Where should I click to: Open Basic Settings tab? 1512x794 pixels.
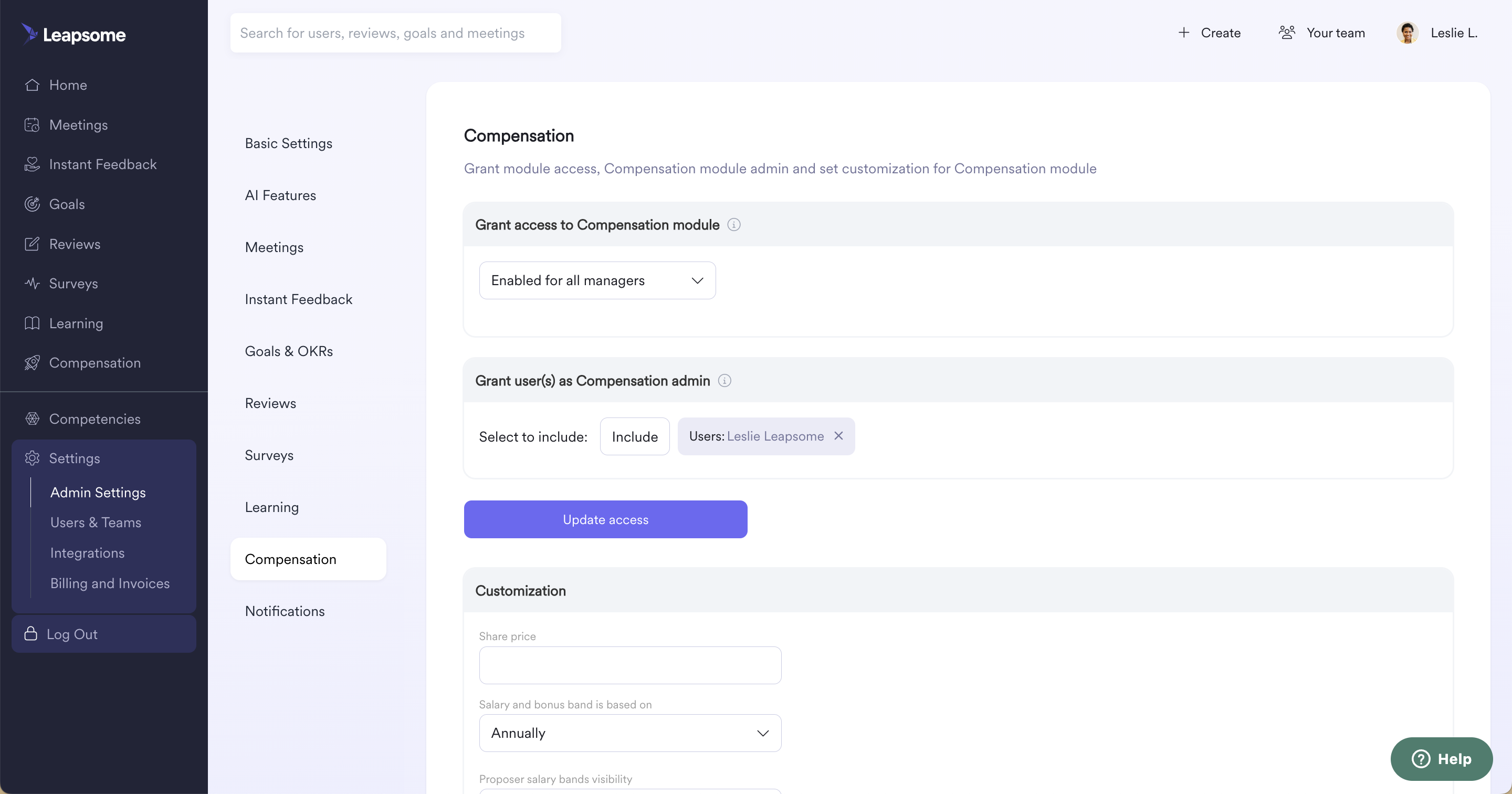point(288,143)
